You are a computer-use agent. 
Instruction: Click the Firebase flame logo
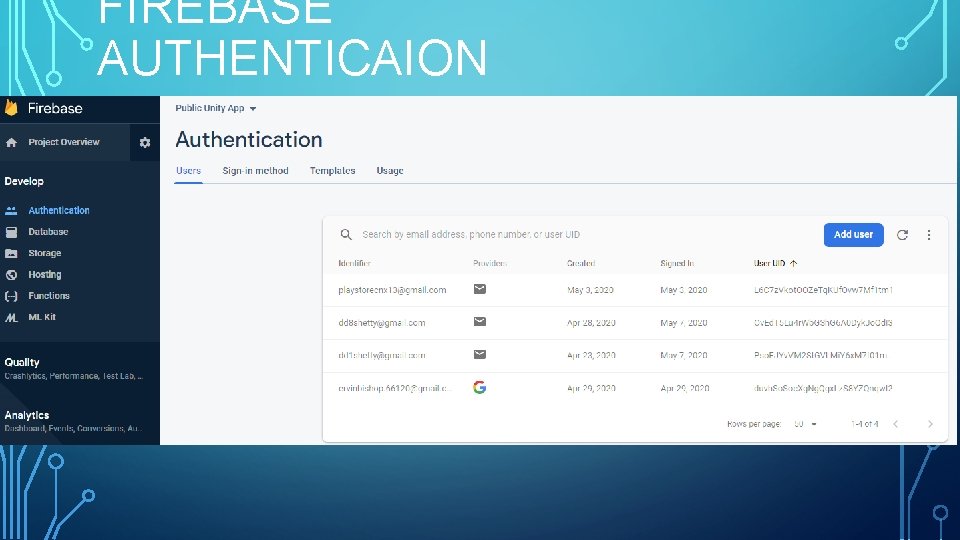click(x=11, y=108)
